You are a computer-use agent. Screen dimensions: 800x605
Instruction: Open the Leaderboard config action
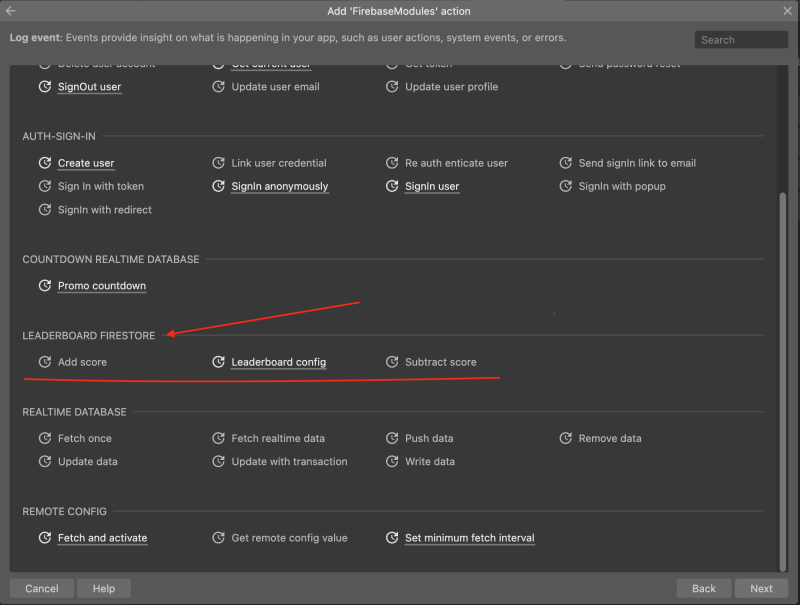click(x=279, y=362)
